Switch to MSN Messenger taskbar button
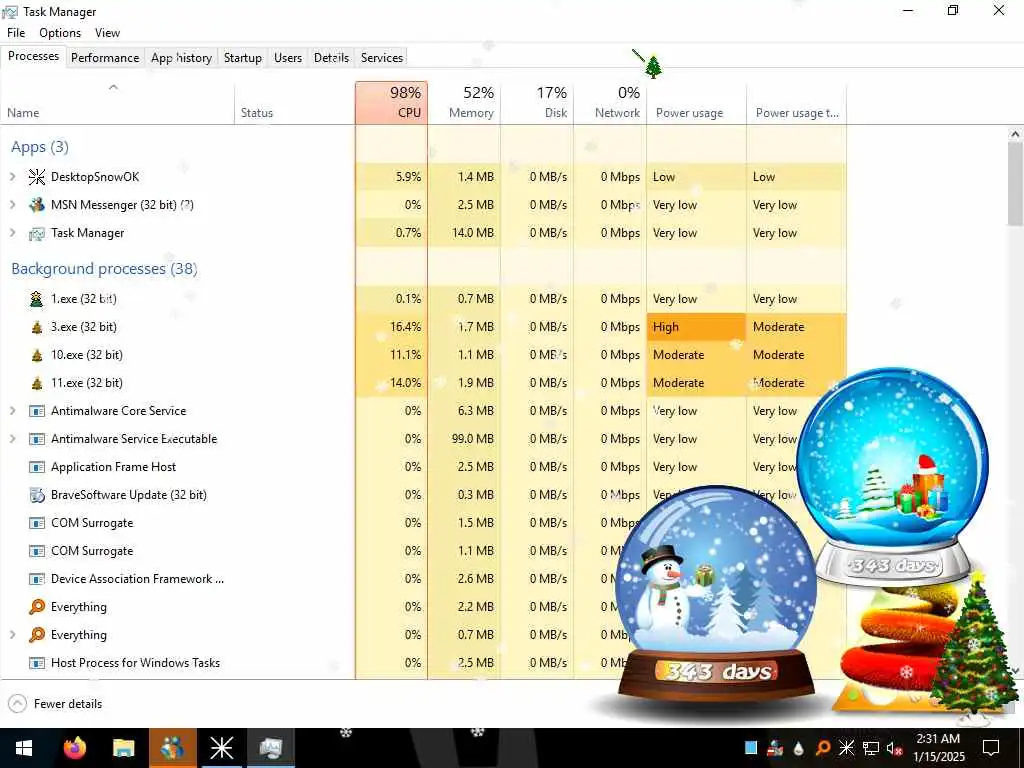This screenshot has width=1024, height=768. 172,748
